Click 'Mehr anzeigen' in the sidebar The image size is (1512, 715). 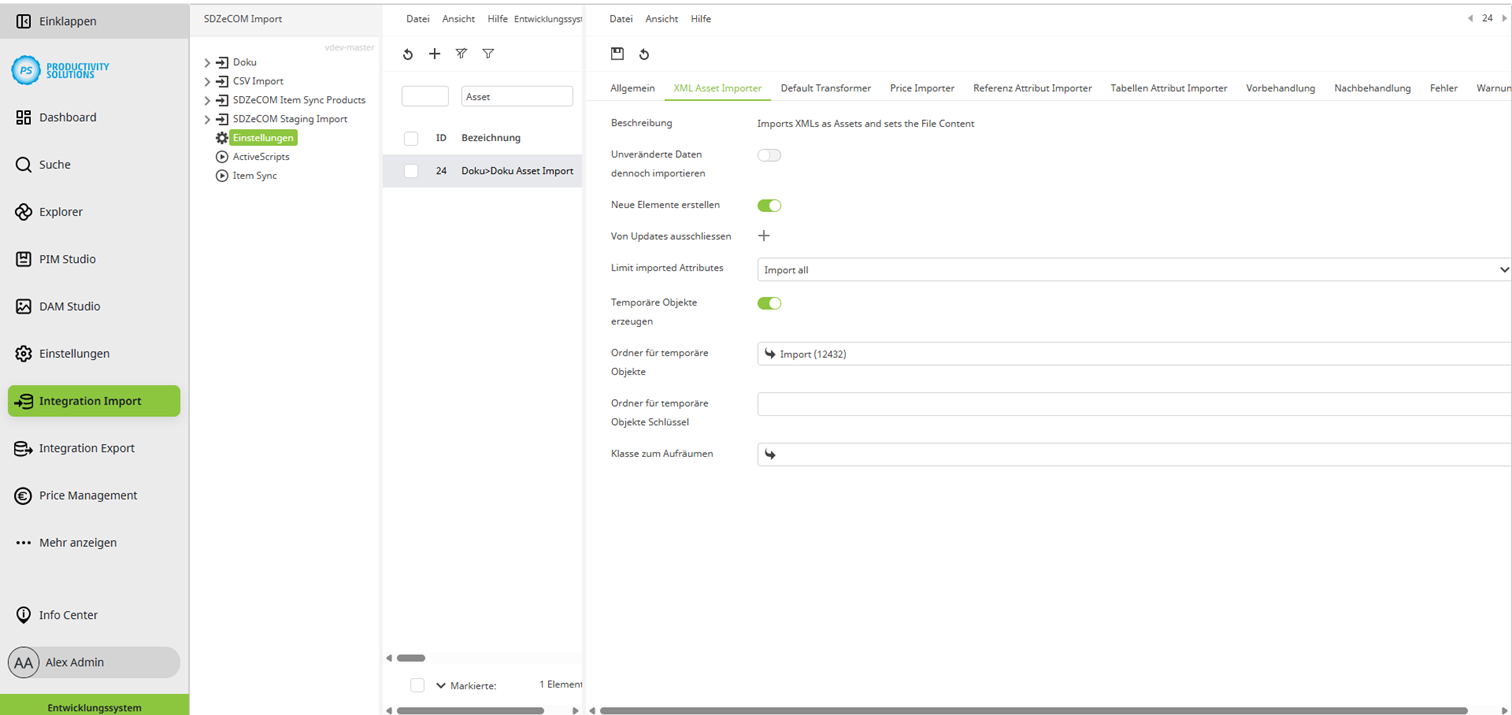click(79, 544)
